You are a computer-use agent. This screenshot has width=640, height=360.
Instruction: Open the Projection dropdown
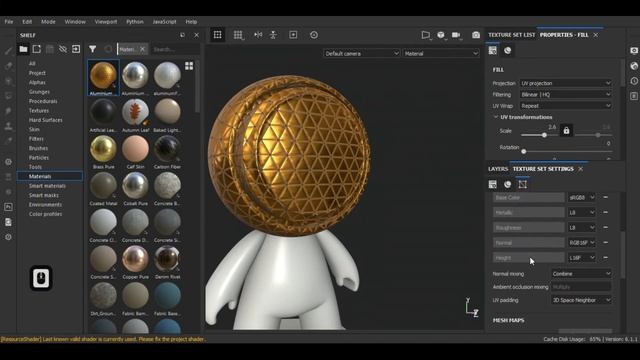pyautogui.click(x=566, y=83)
